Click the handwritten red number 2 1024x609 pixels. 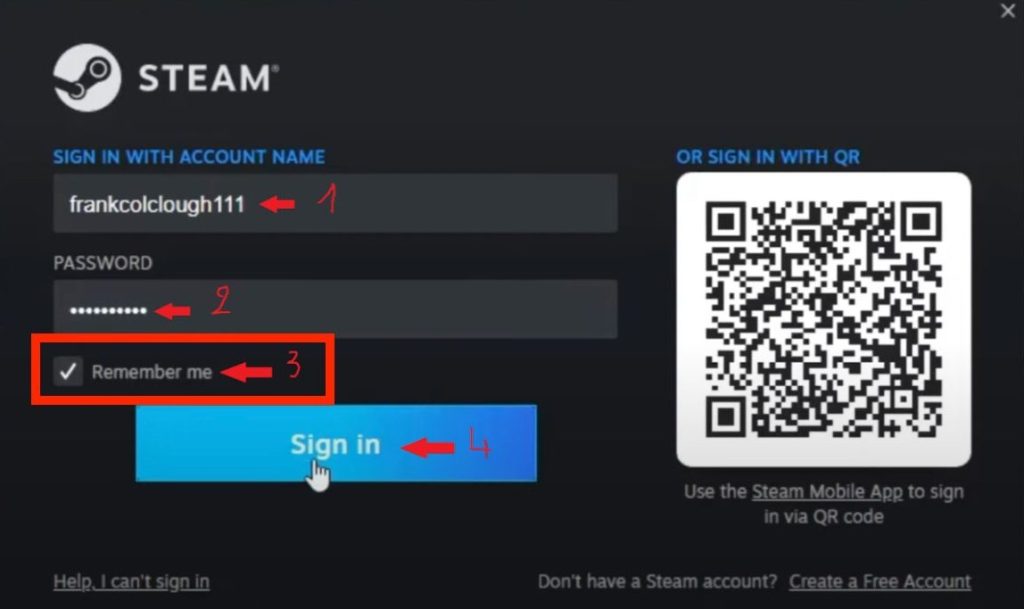221,301
